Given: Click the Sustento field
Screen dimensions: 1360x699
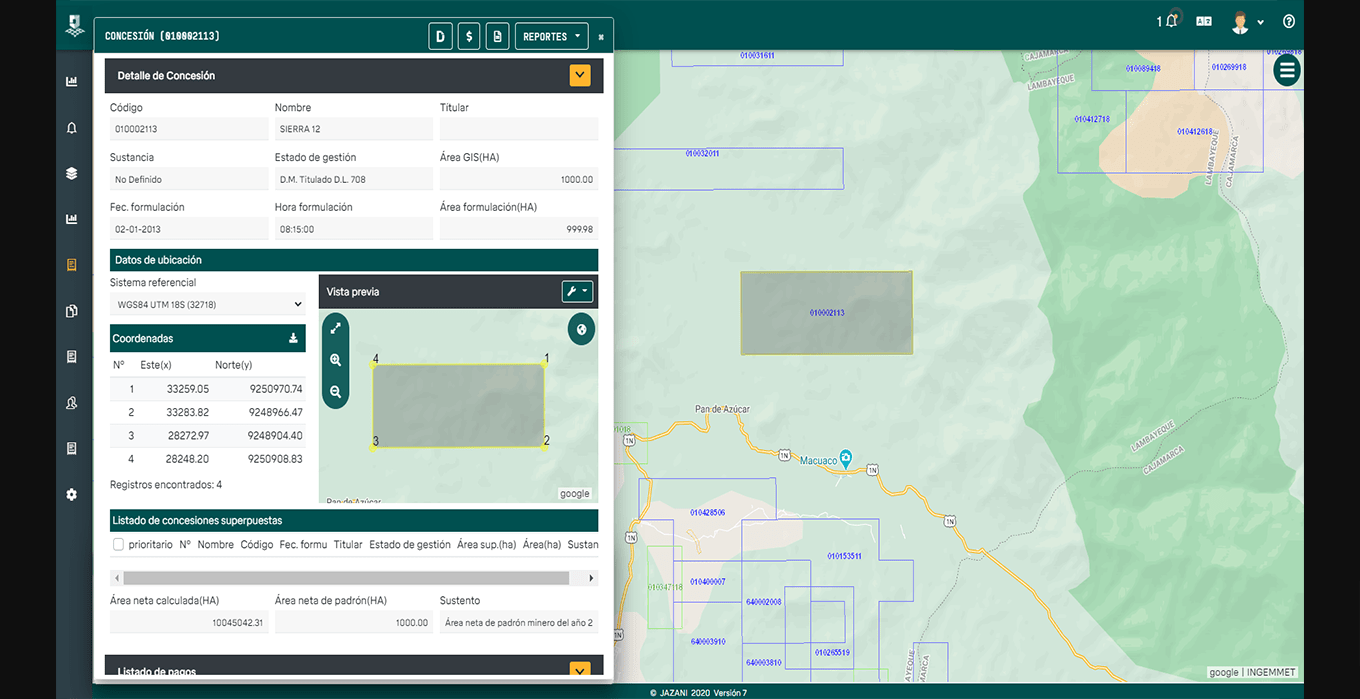Looking at the screenshot, I should 519,622.
